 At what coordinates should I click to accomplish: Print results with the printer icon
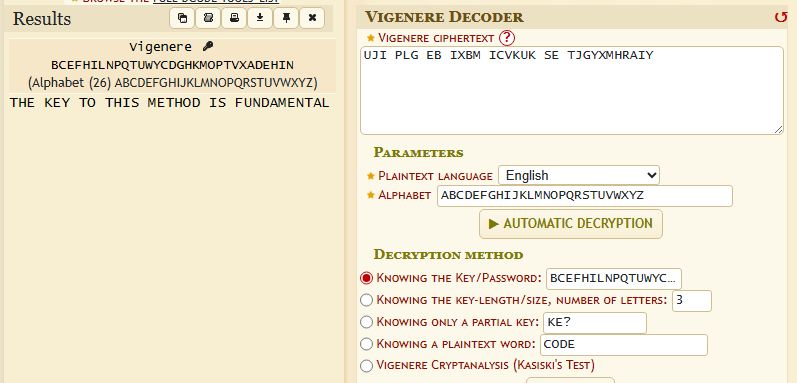(234, 18)
